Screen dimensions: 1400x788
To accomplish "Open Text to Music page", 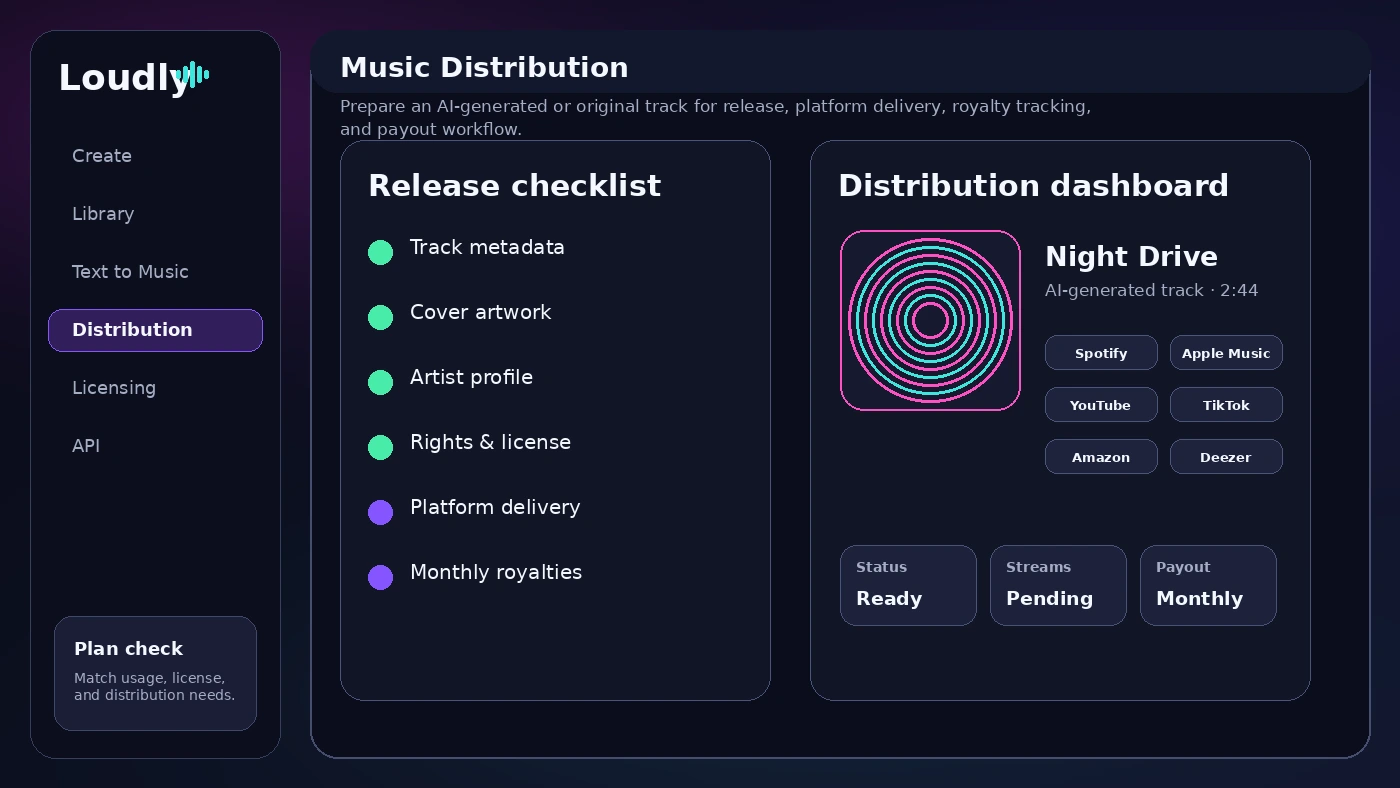I will click(x=130, y=272).
